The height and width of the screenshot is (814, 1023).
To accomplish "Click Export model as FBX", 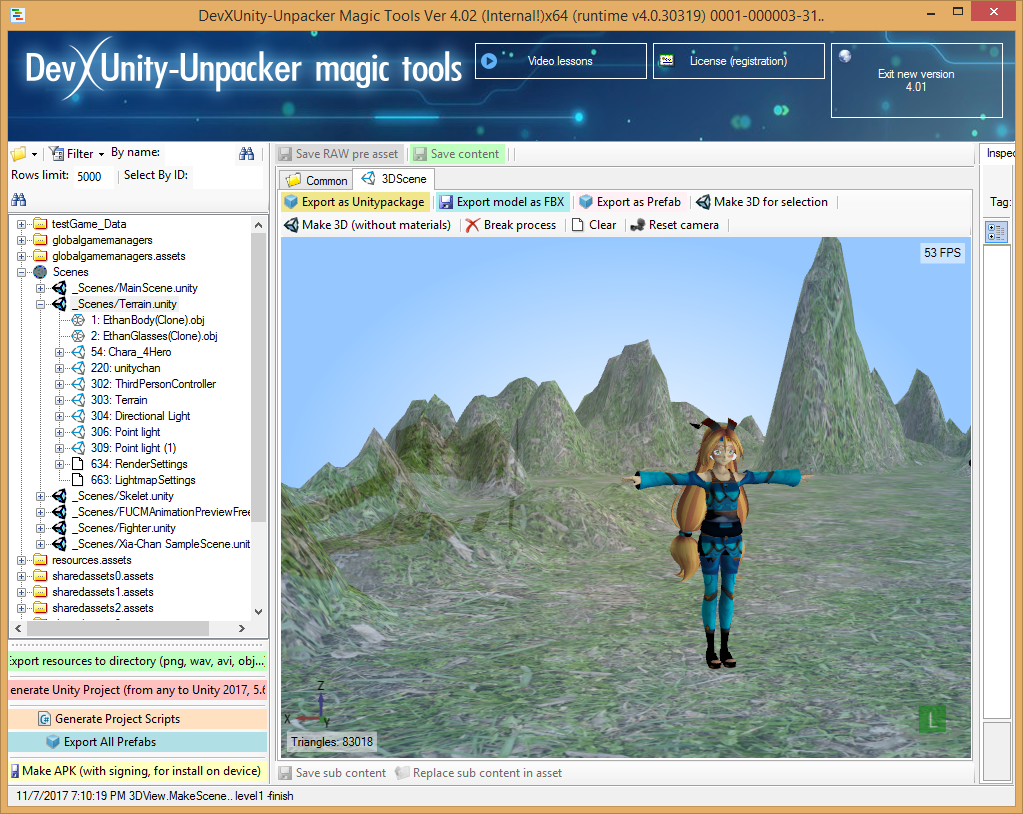I will 502,202.
